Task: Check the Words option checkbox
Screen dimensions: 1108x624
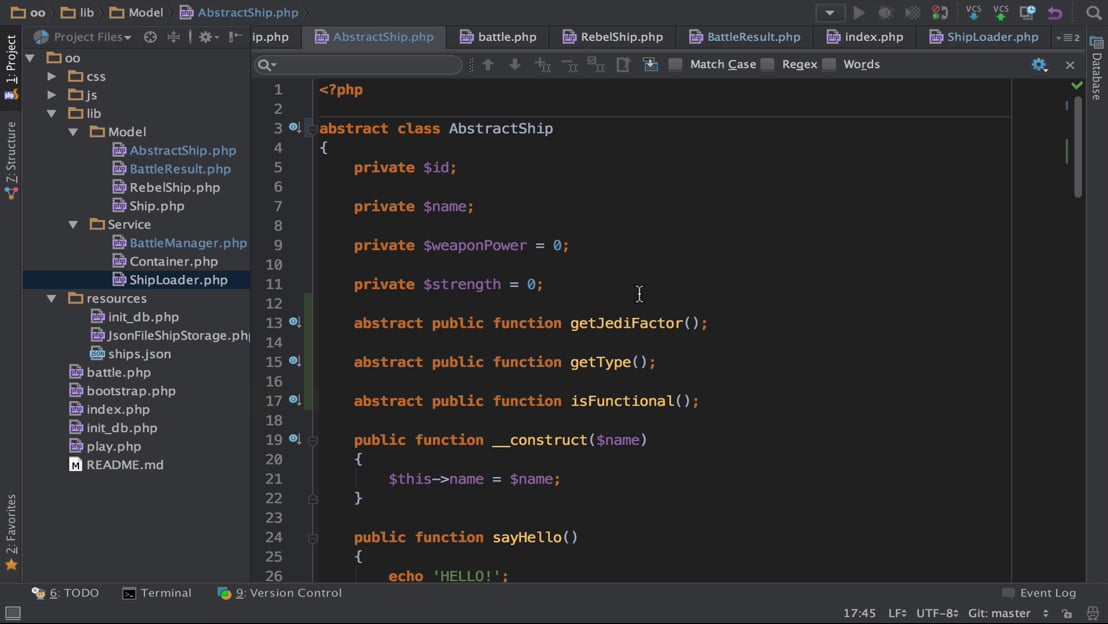Action: click(x=829, y=64)
